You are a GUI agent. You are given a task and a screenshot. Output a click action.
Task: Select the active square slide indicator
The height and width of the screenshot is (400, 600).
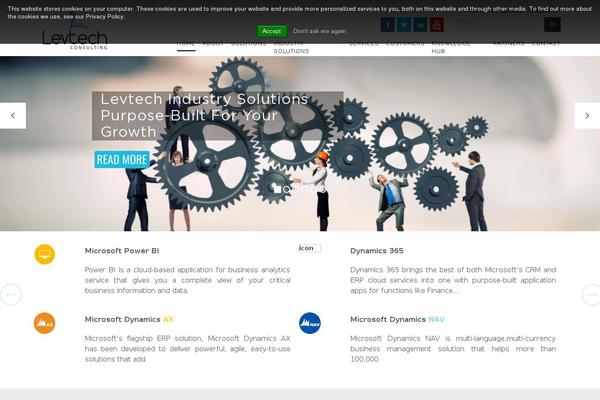click(277, 189)
